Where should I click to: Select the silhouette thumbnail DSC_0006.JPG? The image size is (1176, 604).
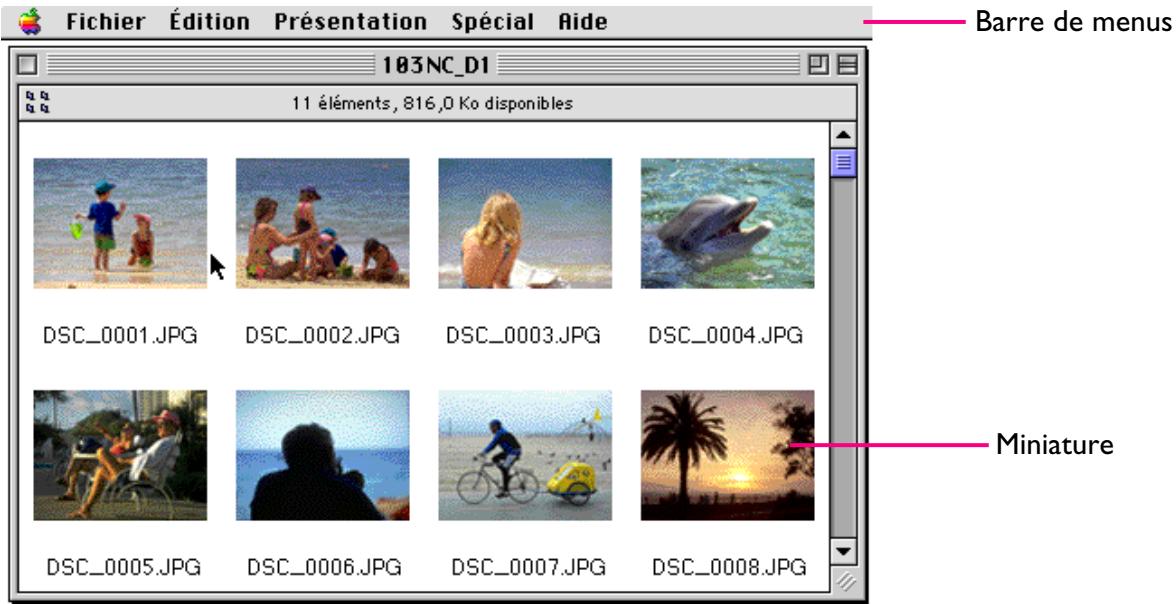[x=322, y=455]
